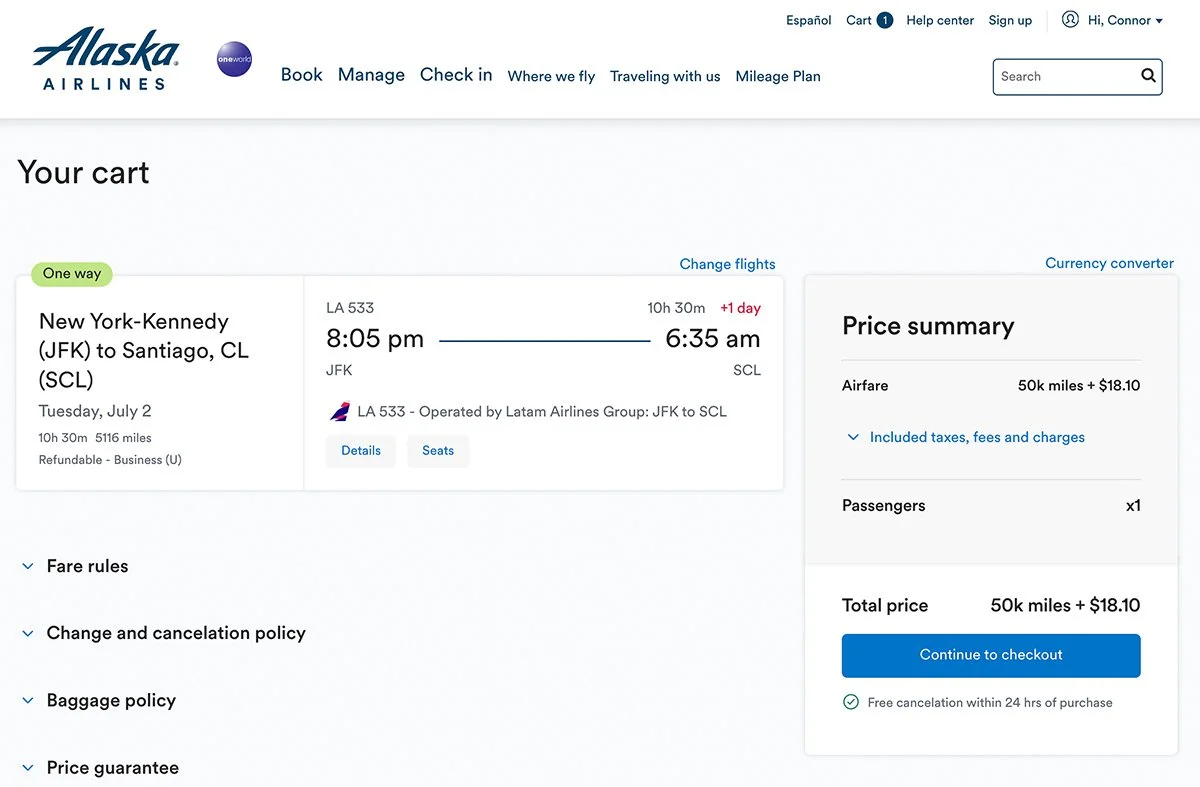
Task: Open the Book menu
Action: click(x=301, y=75)
